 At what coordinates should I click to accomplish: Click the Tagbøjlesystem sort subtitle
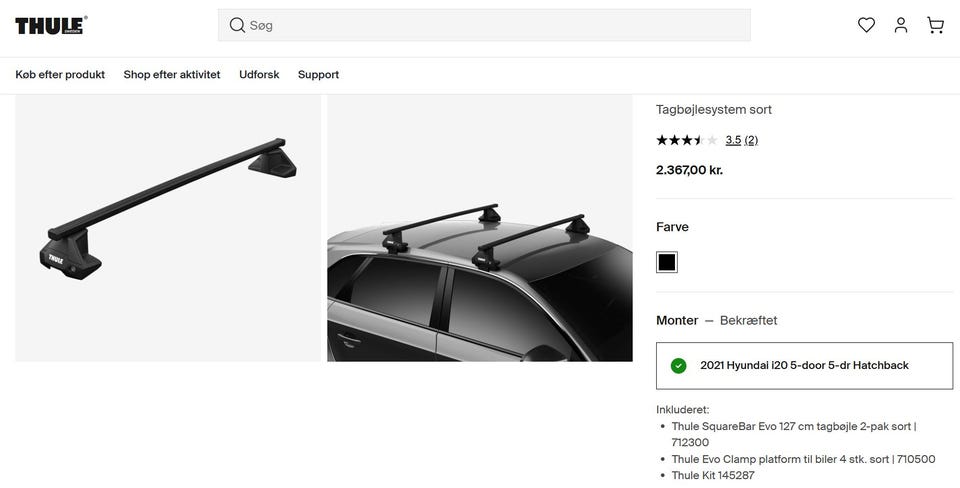tap(714, 110)
